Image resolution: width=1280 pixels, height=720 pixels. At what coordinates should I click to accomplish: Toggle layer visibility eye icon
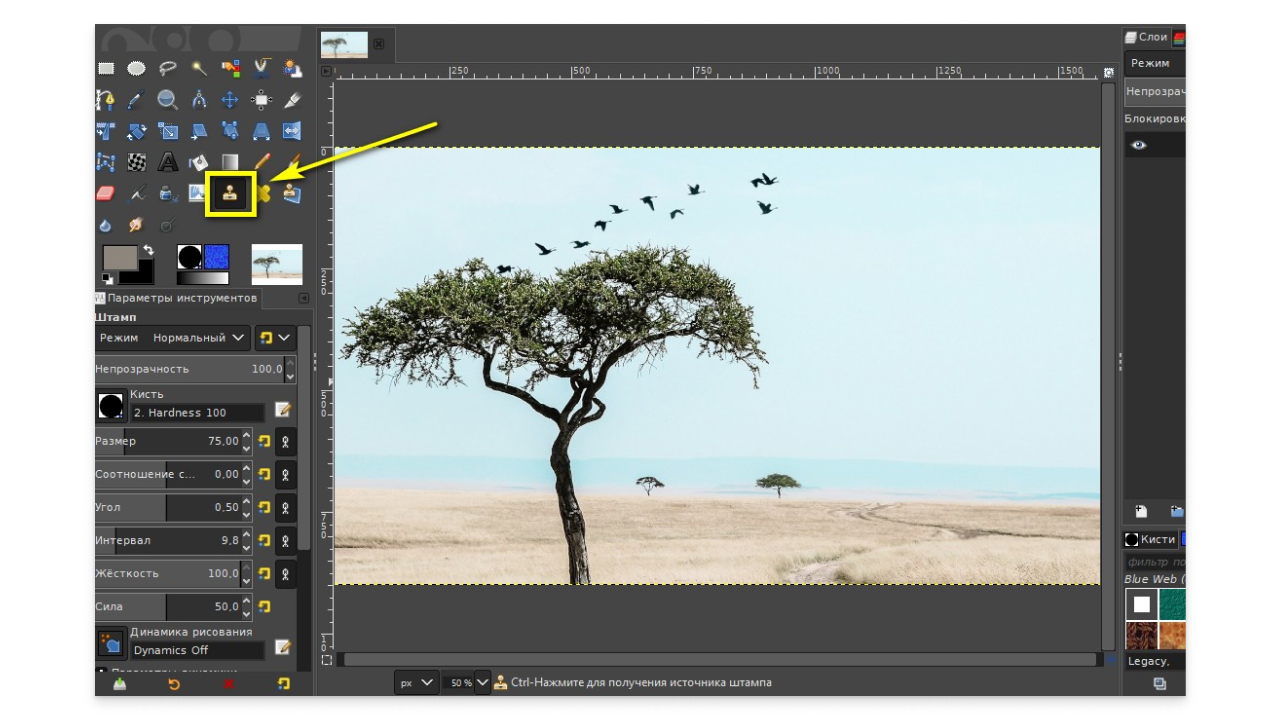(1139, 145)
